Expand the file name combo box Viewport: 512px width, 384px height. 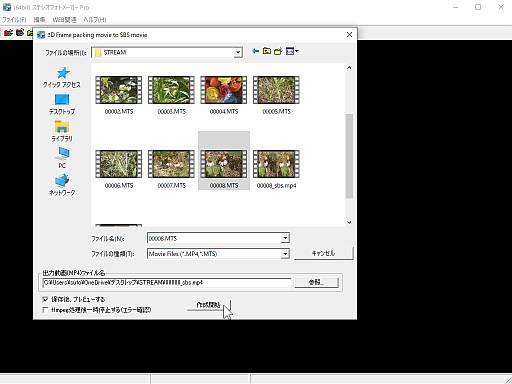[x=285, y=238]
